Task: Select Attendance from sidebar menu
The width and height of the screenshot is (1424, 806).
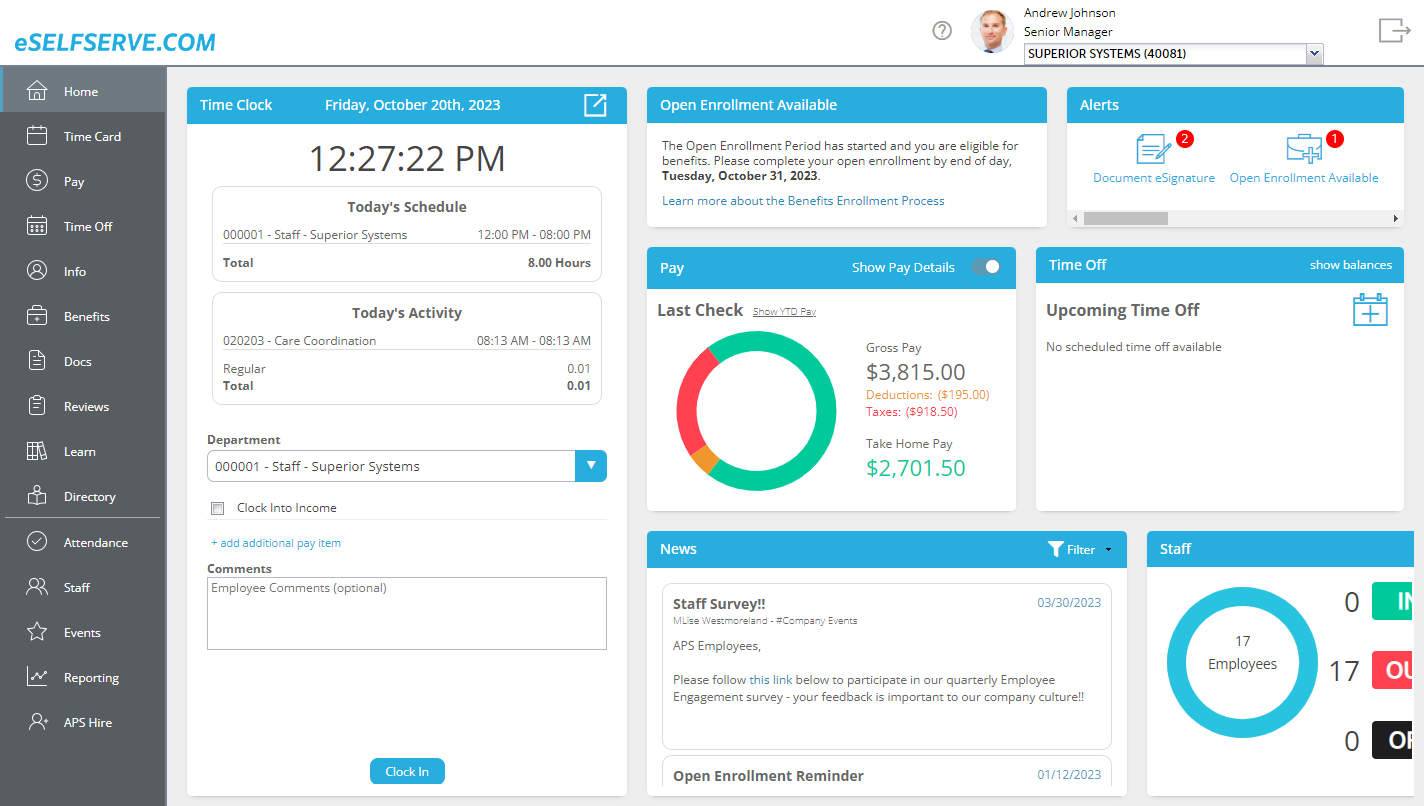Action: tap(95, 543)
